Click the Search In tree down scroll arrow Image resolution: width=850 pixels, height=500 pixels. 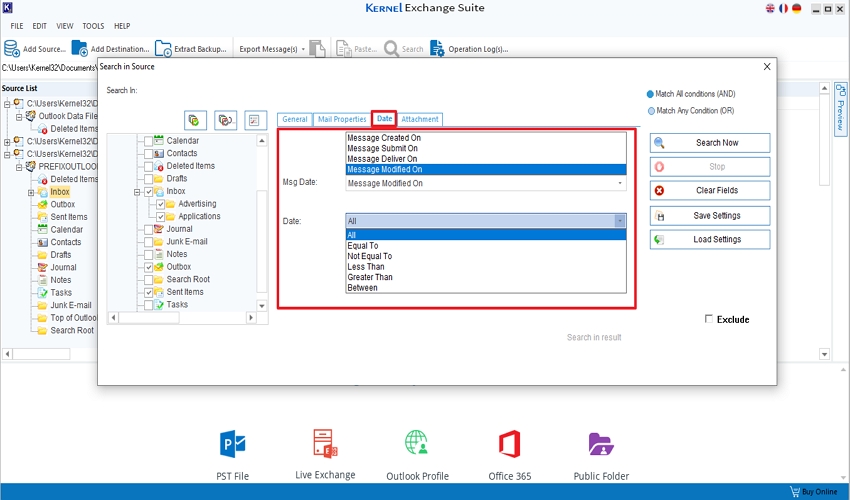coord(262,306)
